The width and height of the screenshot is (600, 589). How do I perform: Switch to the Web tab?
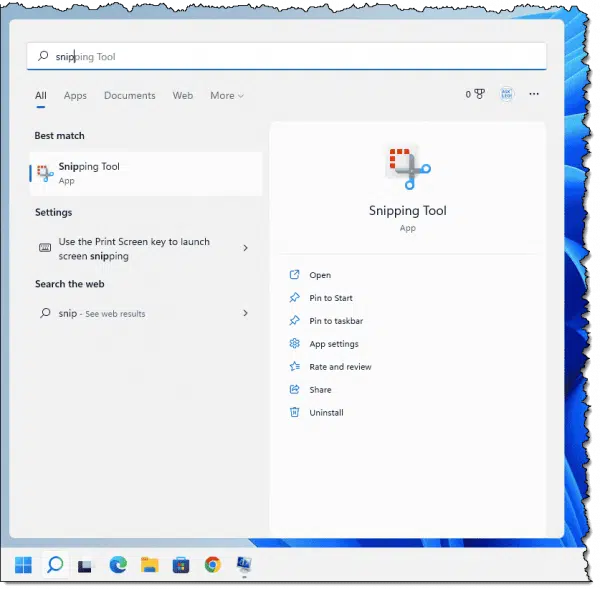(x=183, y=96)
